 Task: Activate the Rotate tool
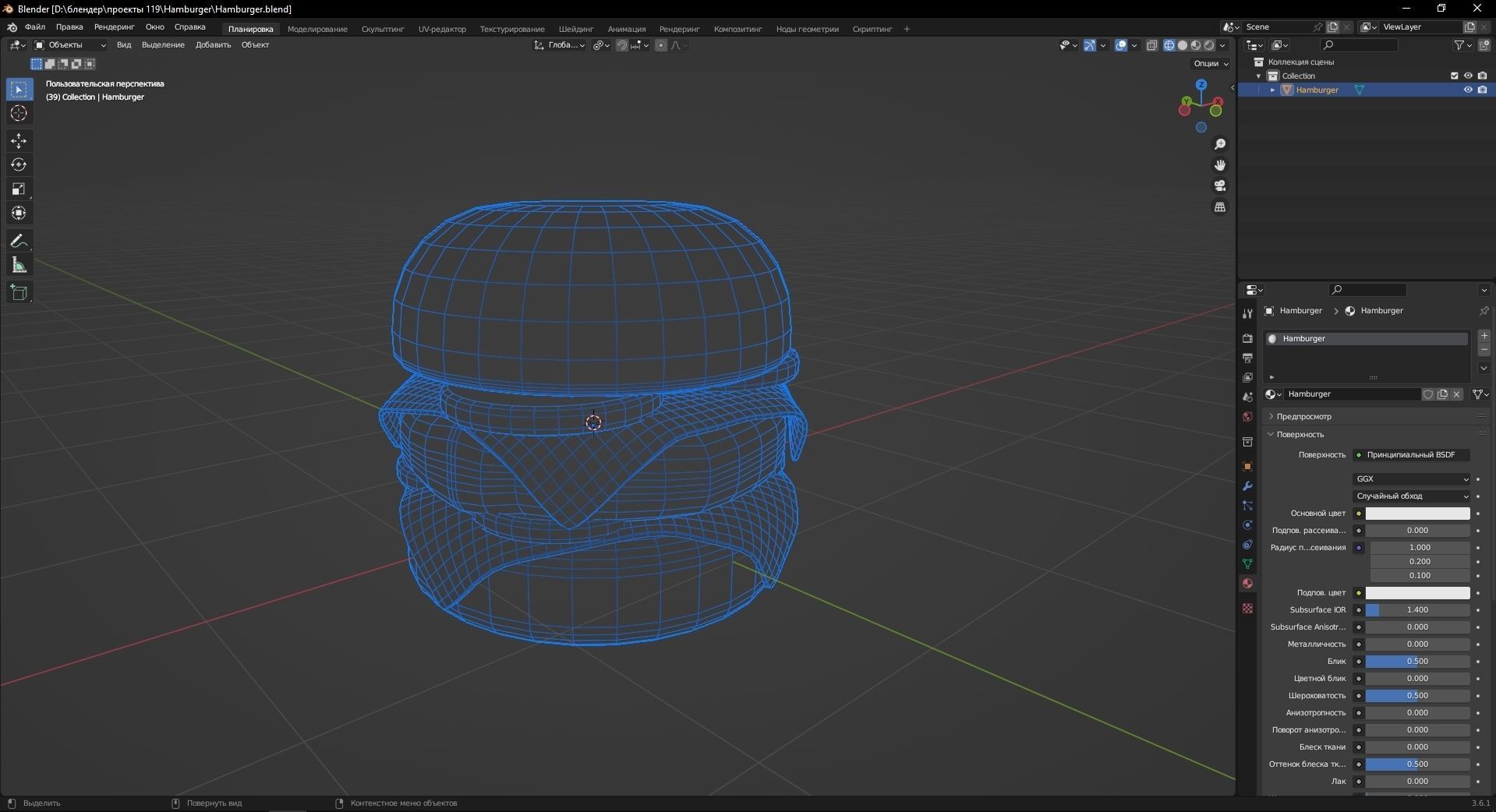pyautogui.click(x=19, y=165)
